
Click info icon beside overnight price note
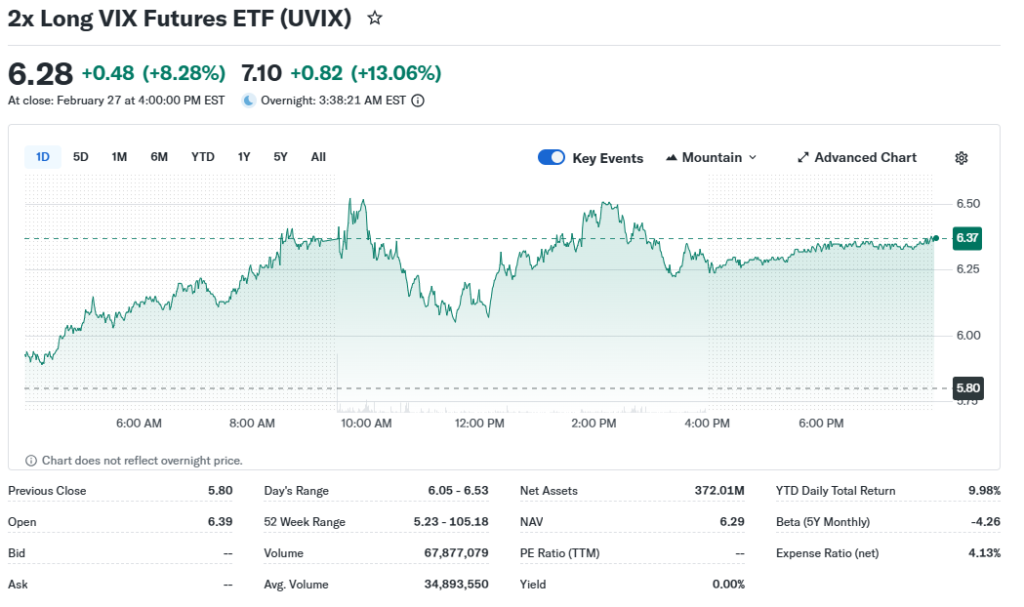pyautogui.click(x=31, y=461)
